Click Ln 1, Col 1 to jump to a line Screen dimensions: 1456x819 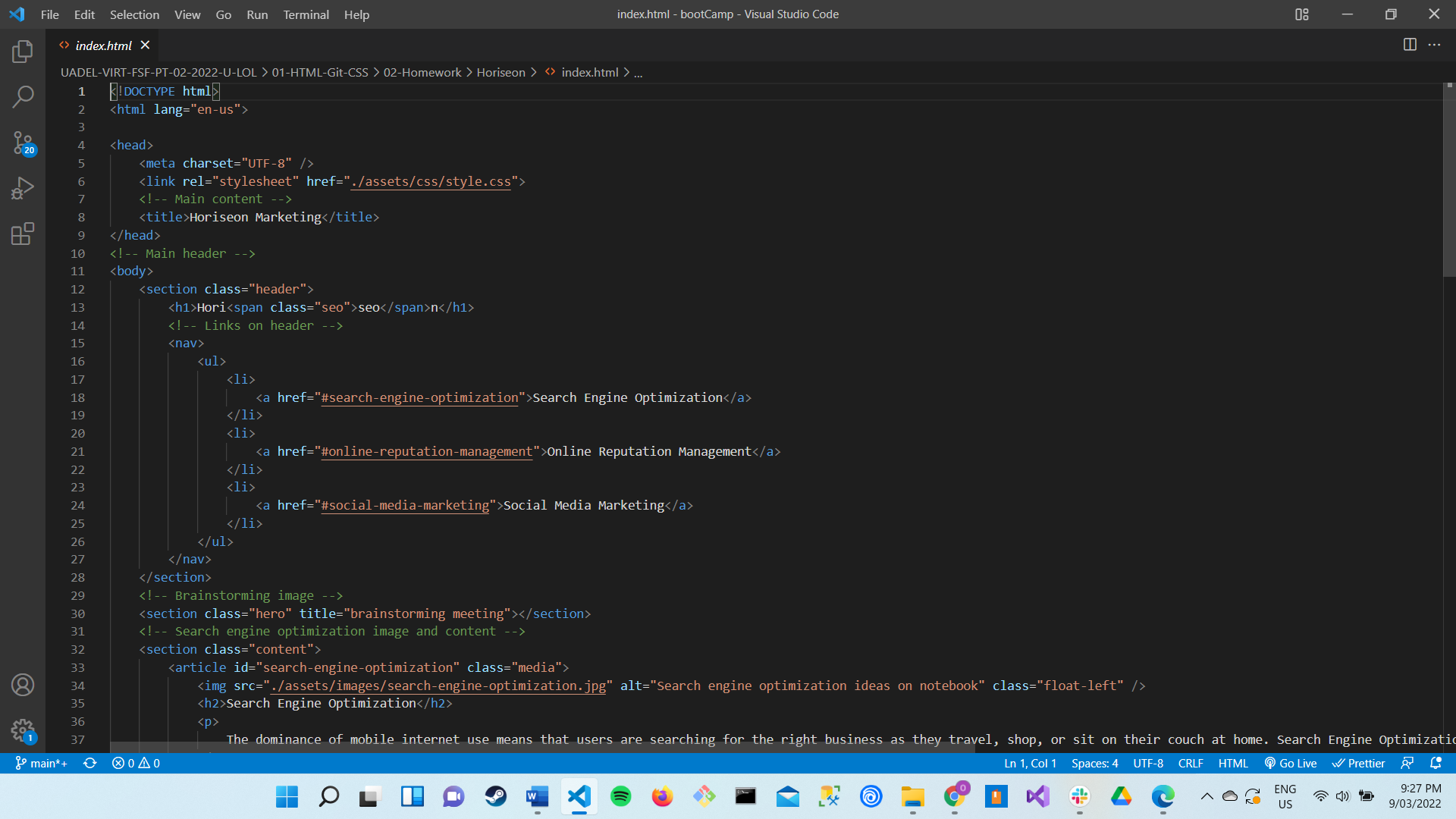click(x=1030, y=764)
